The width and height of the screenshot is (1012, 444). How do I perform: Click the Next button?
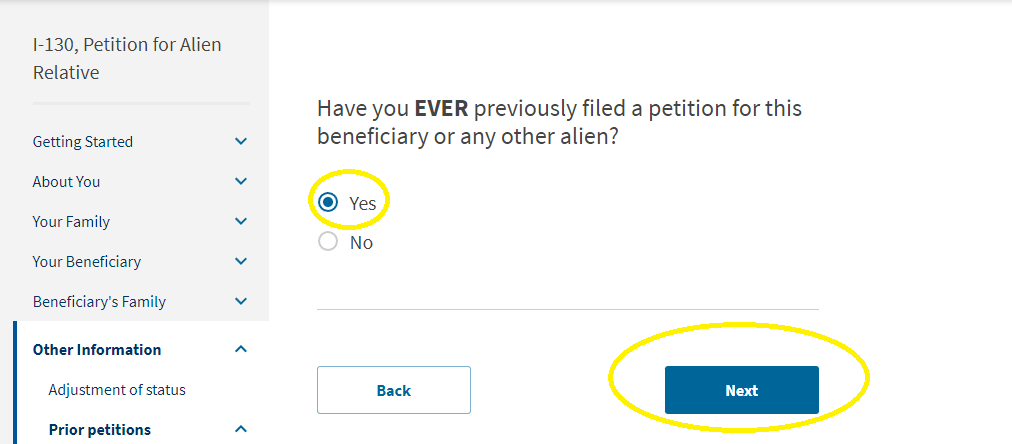(x=742, y=390)
